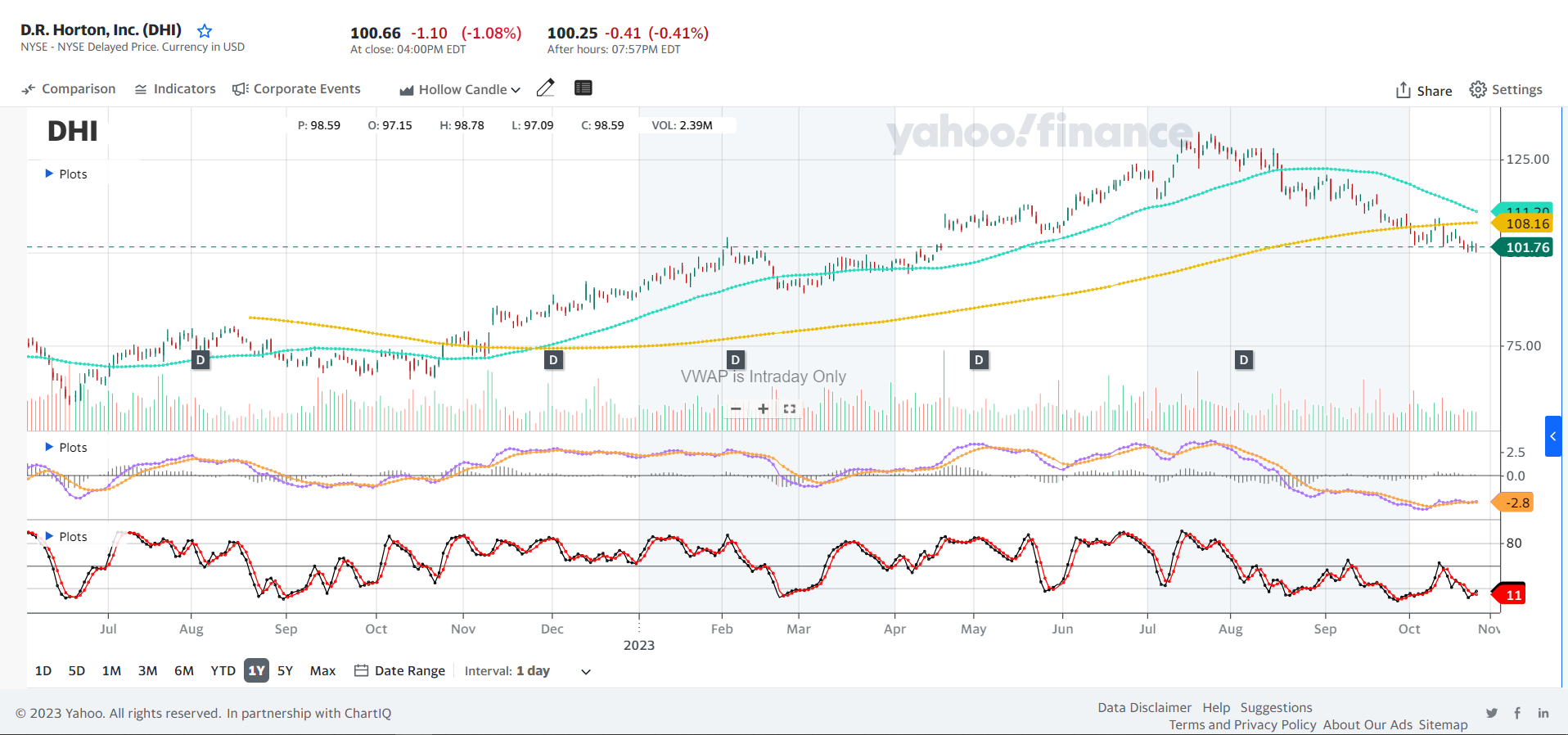This screenshot has width=1568, height=735.
Task: Open Corporate Events options
Action: 296,89
